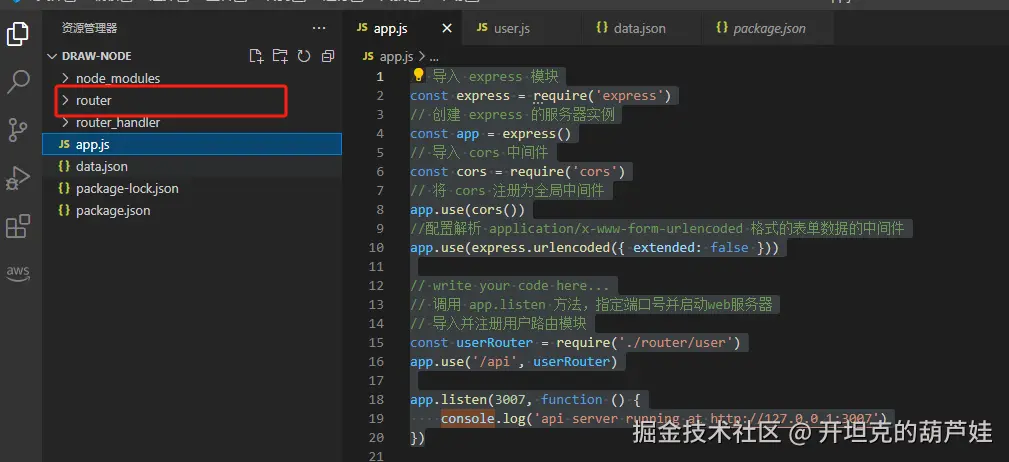Create a new file in DRAW-NODE
Screen dimensions: 1009x462
click(256, 56)
